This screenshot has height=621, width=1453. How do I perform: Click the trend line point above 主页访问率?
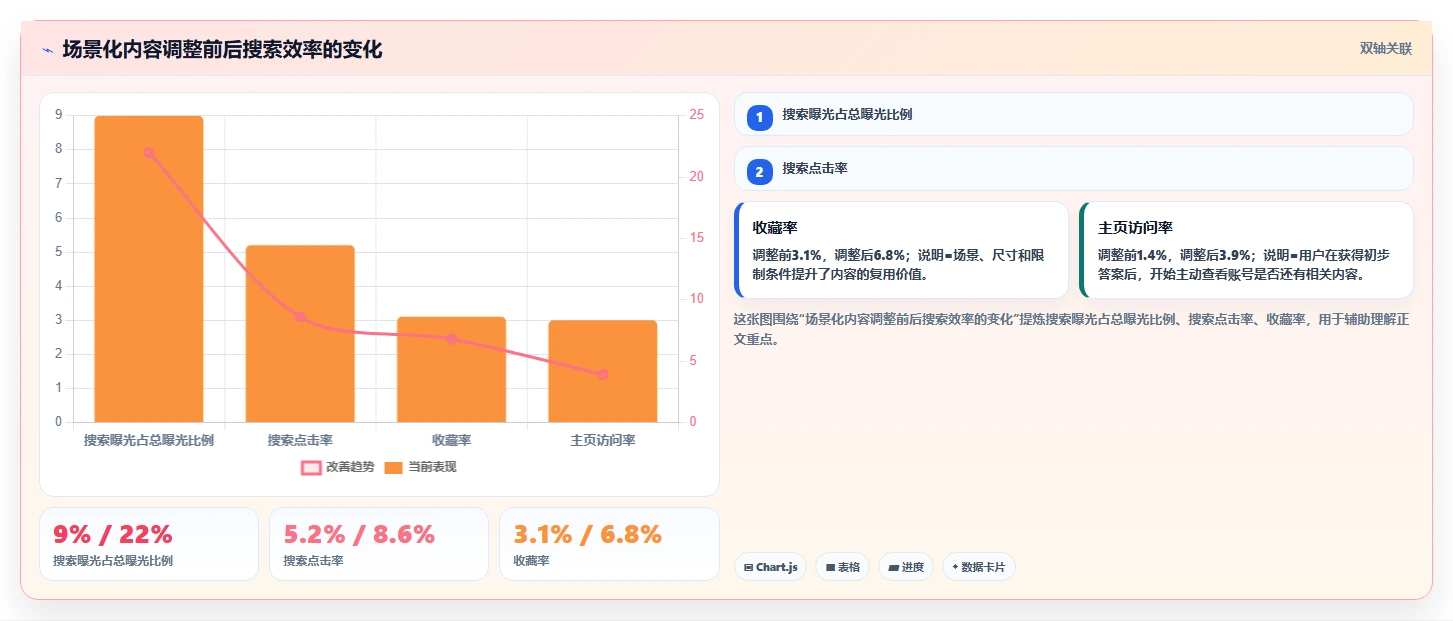602,374
